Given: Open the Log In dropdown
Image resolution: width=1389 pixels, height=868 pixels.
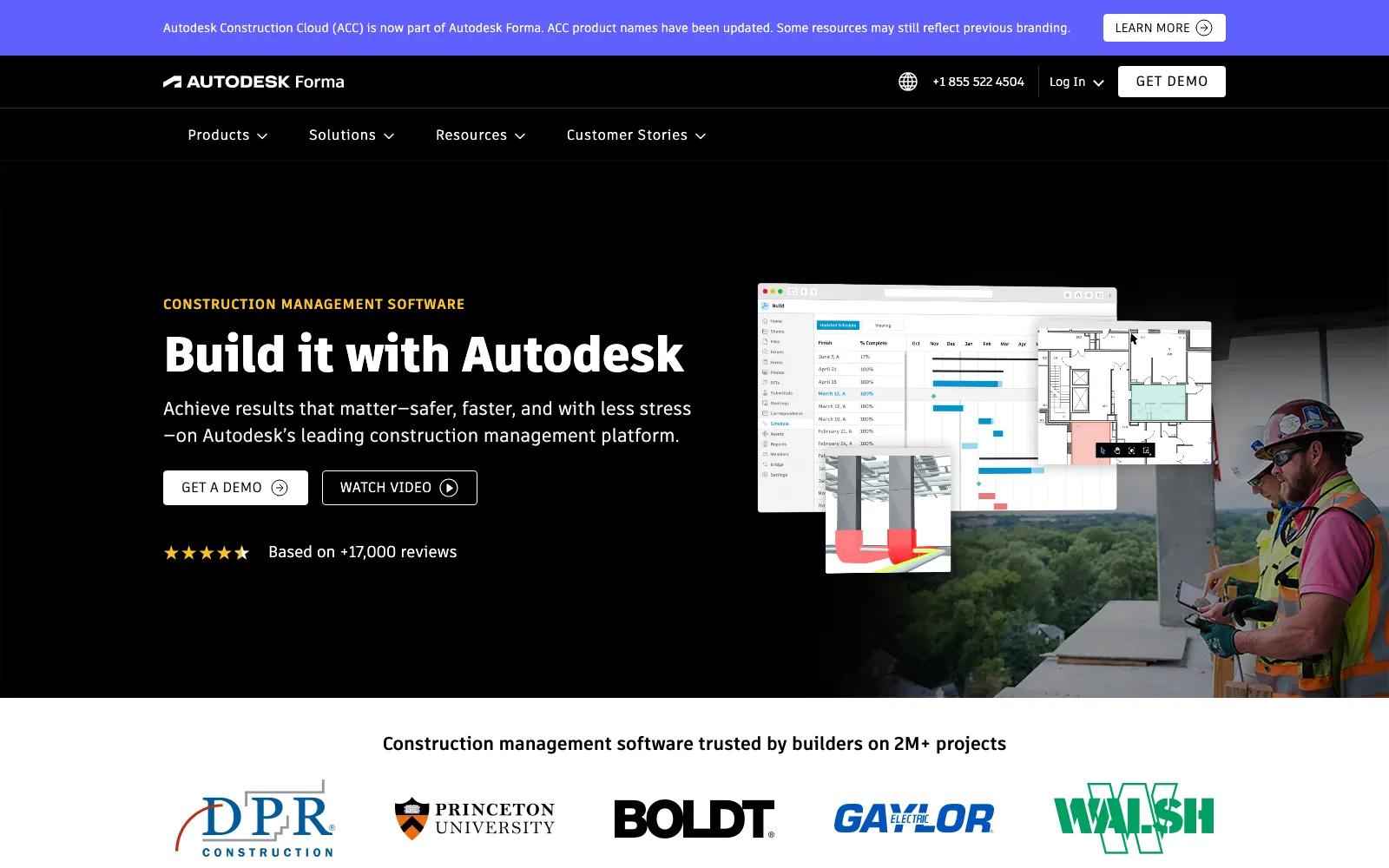Looking at the screenshot, I should click(1076, 82).
